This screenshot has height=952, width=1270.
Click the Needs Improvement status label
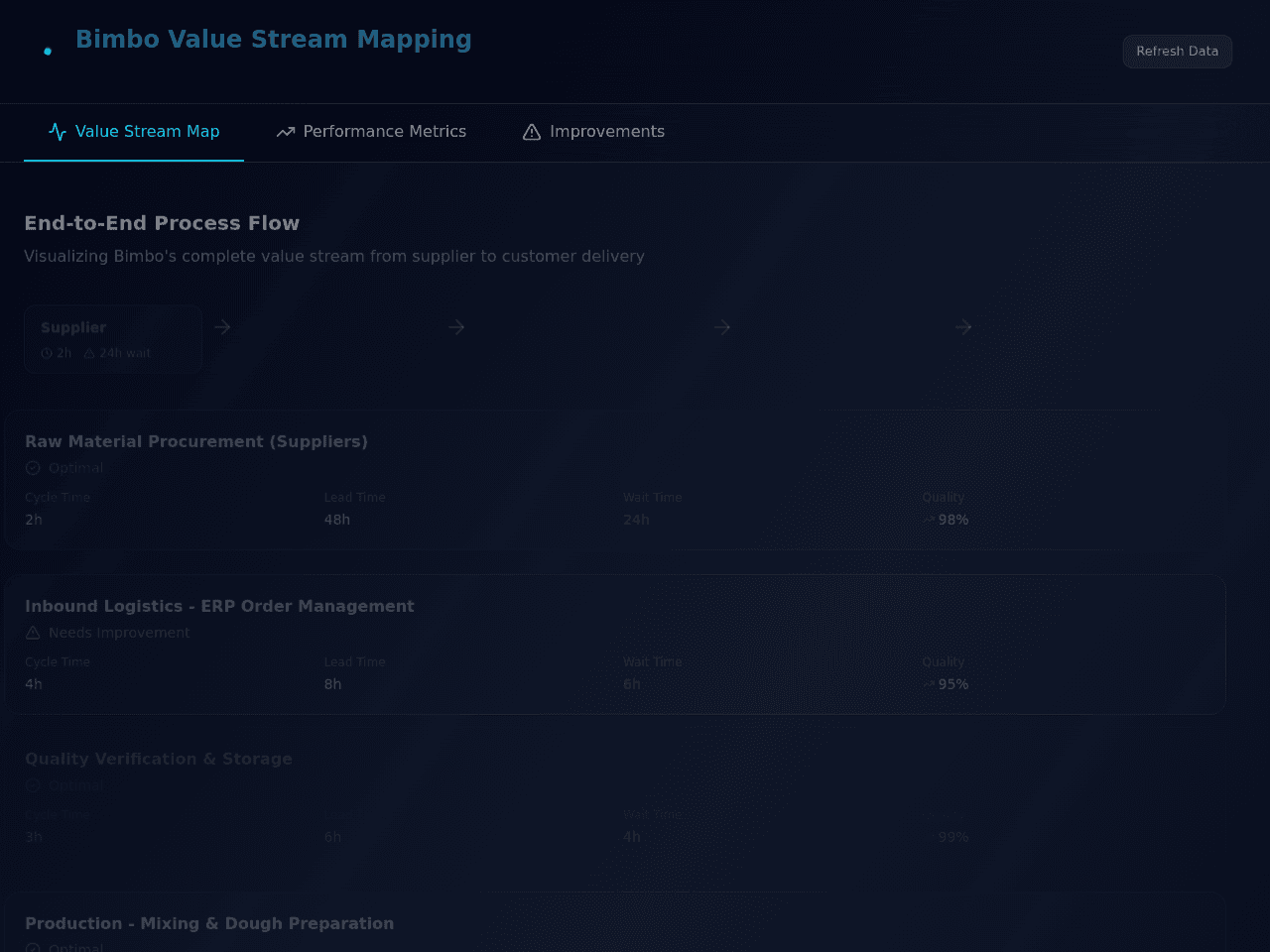119,633
